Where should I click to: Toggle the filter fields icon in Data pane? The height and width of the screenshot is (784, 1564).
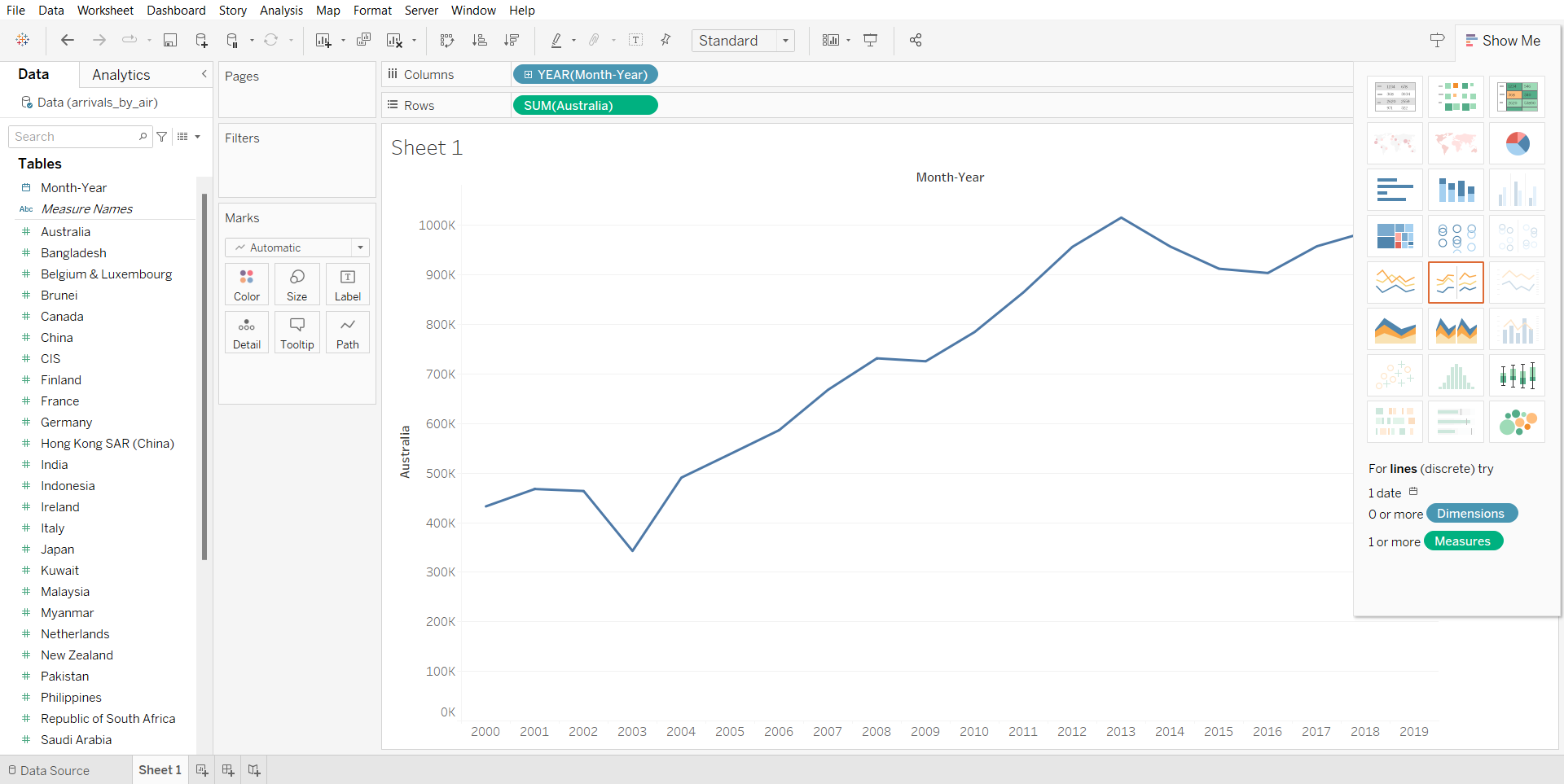[162, 137]
